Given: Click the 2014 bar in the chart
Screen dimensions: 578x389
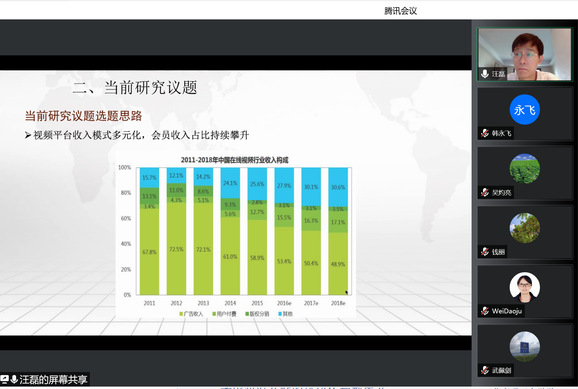Looking at the screenshot, I should click(230, 231).
